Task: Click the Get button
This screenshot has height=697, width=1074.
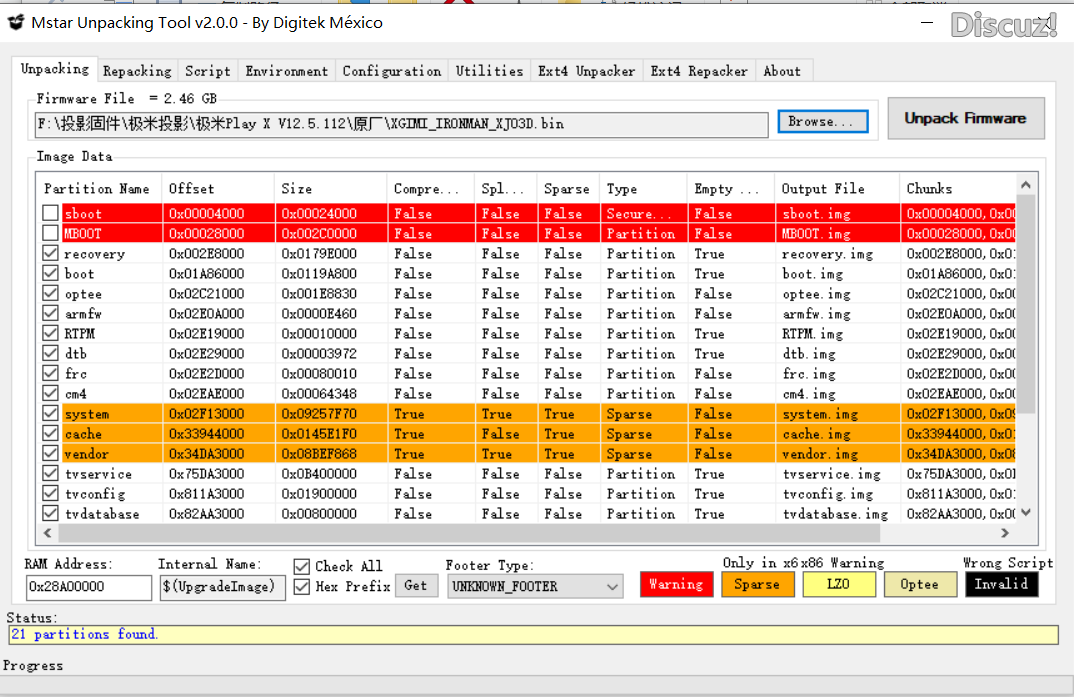Action: point(415,586)
